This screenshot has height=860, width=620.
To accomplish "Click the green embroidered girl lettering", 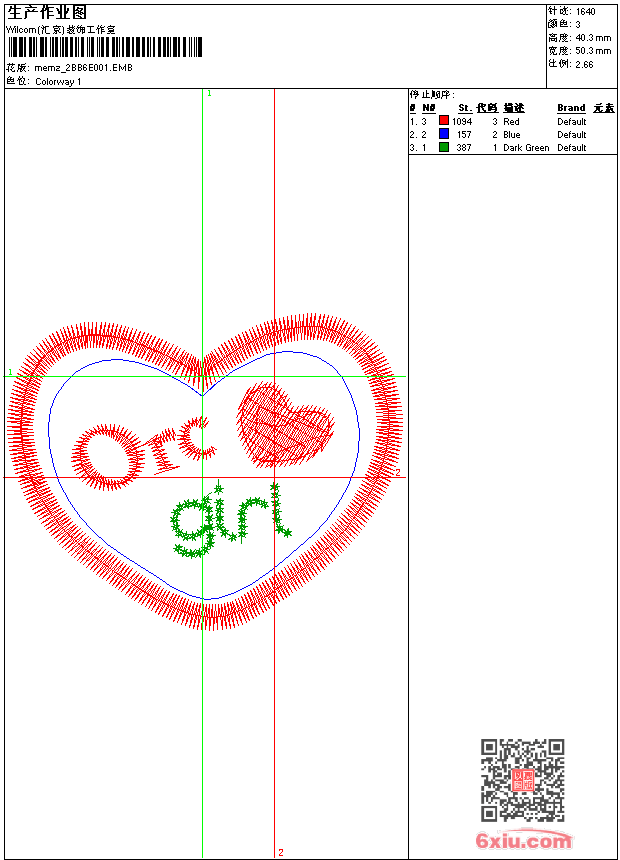I will coord(230,520).
